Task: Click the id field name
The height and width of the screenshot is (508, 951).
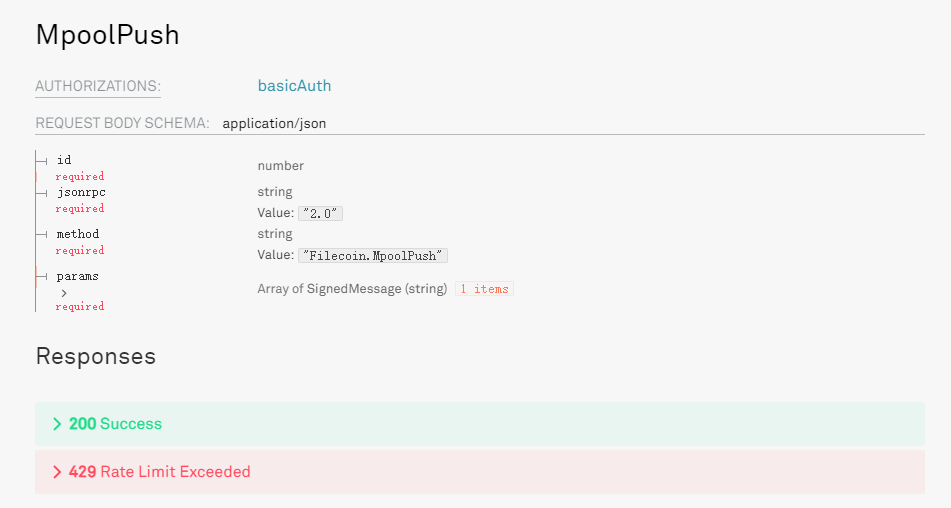Action: pos(64,160)
